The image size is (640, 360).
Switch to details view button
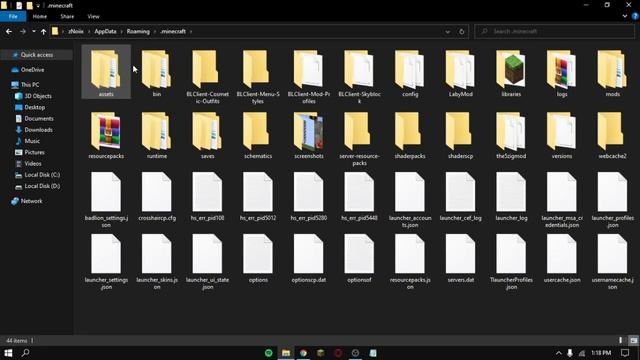(x=621, y=340)
